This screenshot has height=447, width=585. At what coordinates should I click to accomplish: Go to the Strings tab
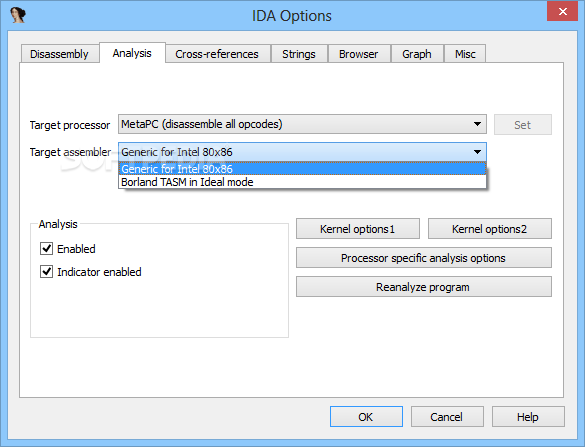pos(299,54)
